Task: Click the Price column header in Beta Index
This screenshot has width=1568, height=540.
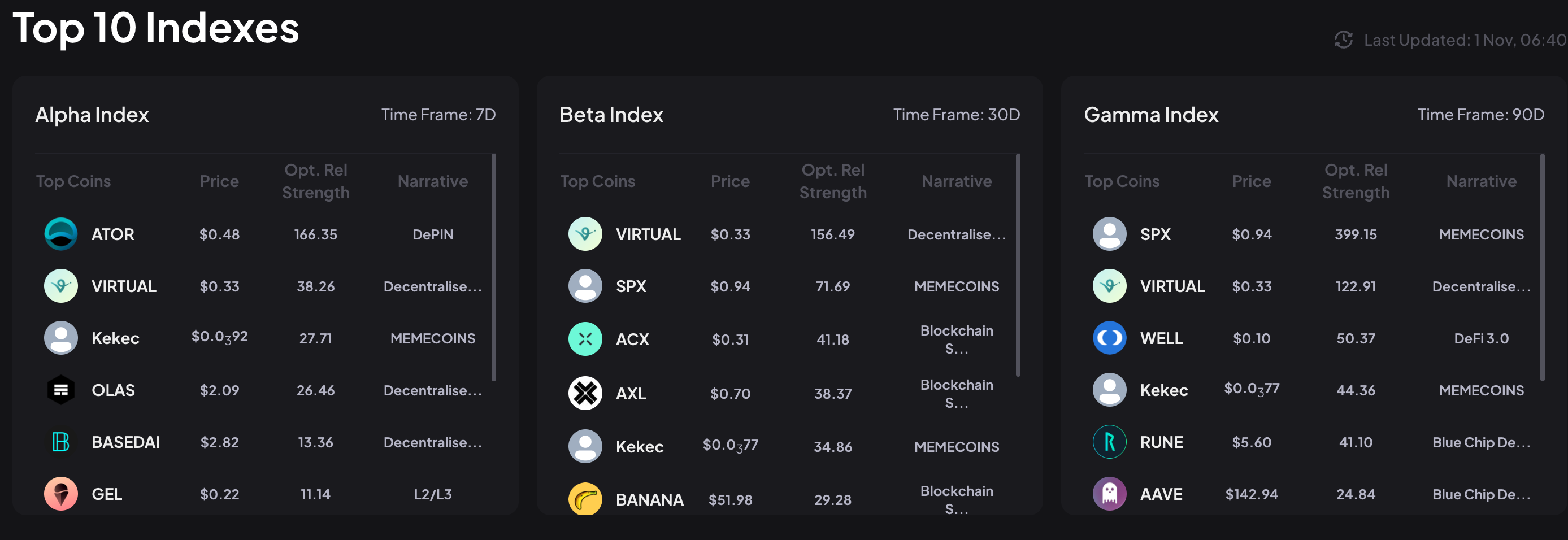Action: point(730,181)
